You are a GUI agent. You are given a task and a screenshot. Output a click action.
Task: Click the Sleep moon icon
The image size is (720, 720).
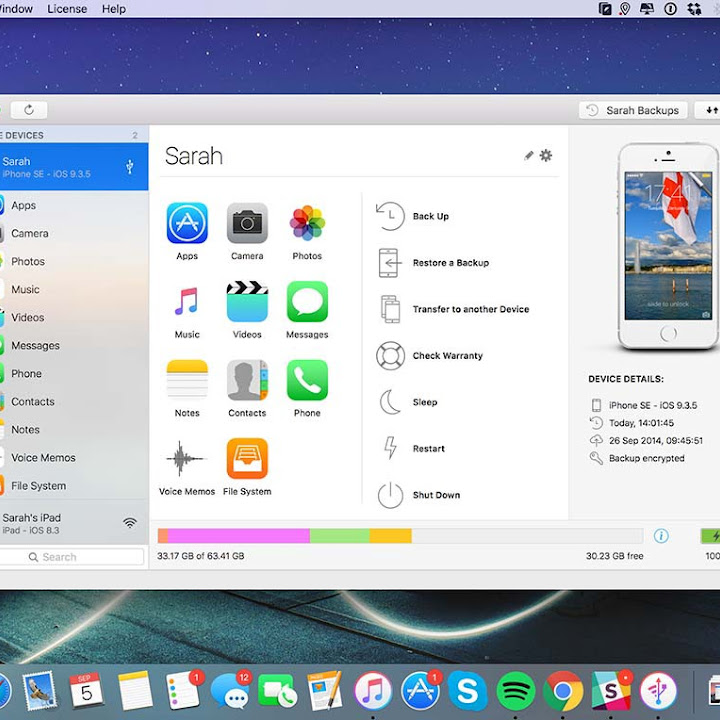[390, 402]
